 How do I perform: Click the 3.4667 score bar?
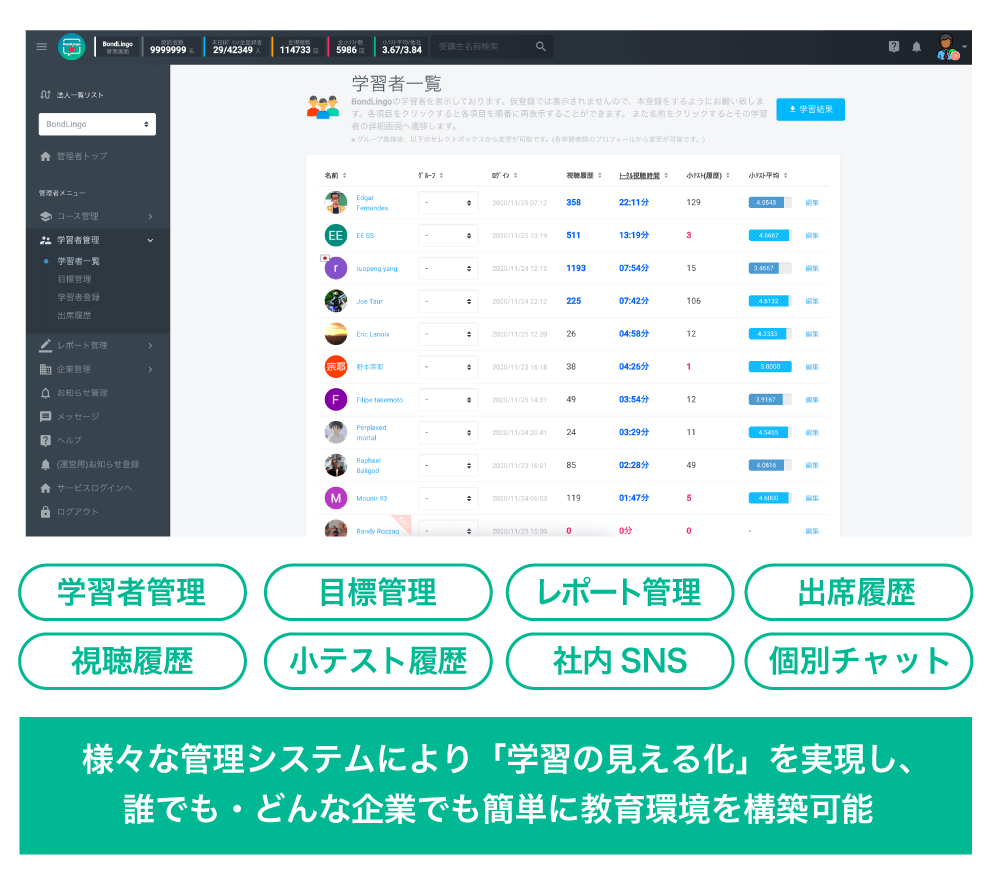point(770,268)
